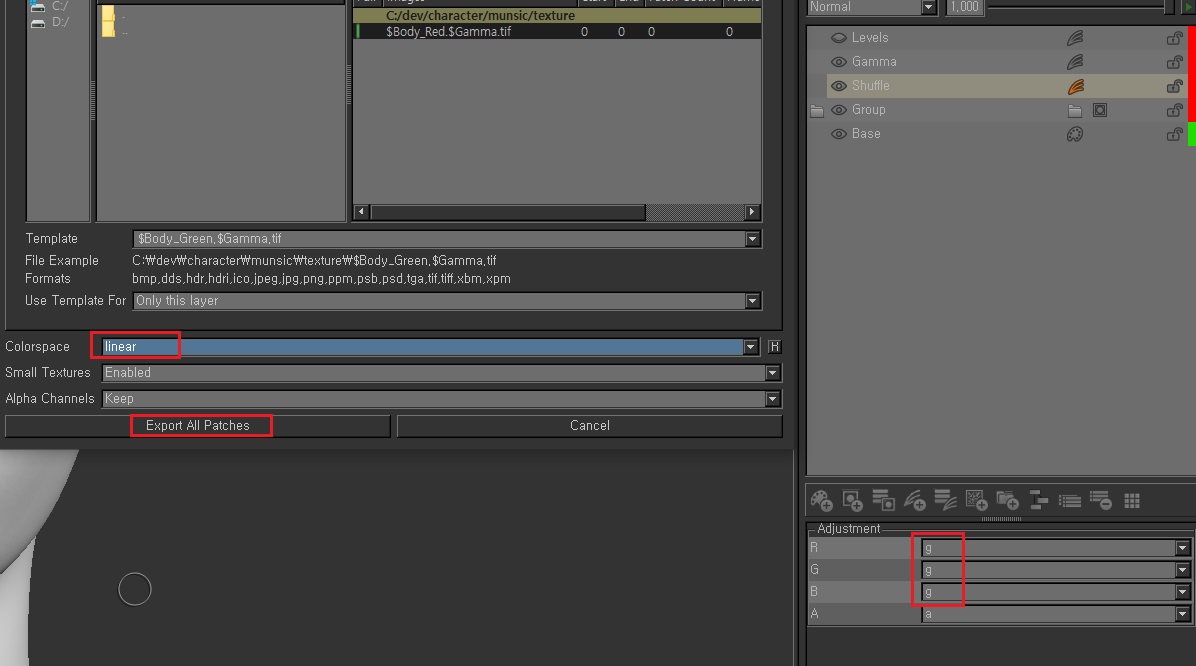Click the panel resize grip below layer toolbar
1196x666 pixels.
pyautogui.click(x=1001, y=519)
